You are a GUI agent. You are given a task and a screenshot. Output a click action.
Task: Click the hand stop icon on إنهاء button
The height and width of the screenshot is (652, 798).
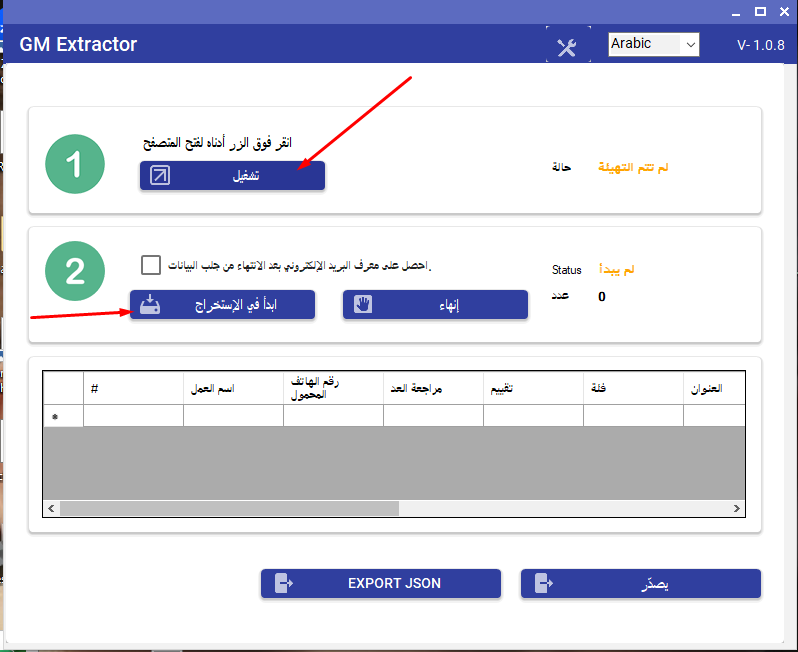coord(363,305)
